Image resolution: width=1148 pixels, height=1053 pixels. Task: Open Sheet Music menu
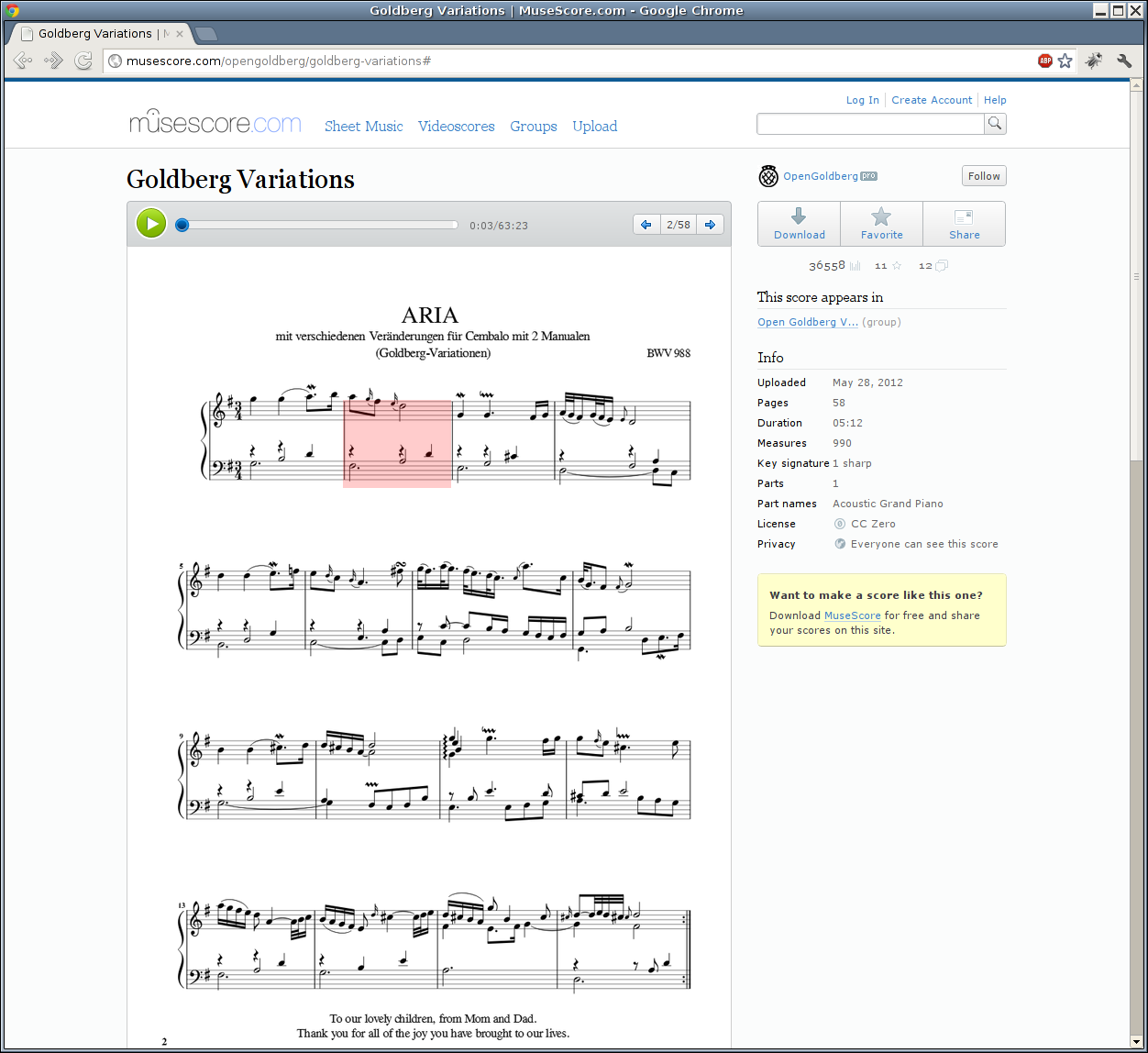pos(364,127)
